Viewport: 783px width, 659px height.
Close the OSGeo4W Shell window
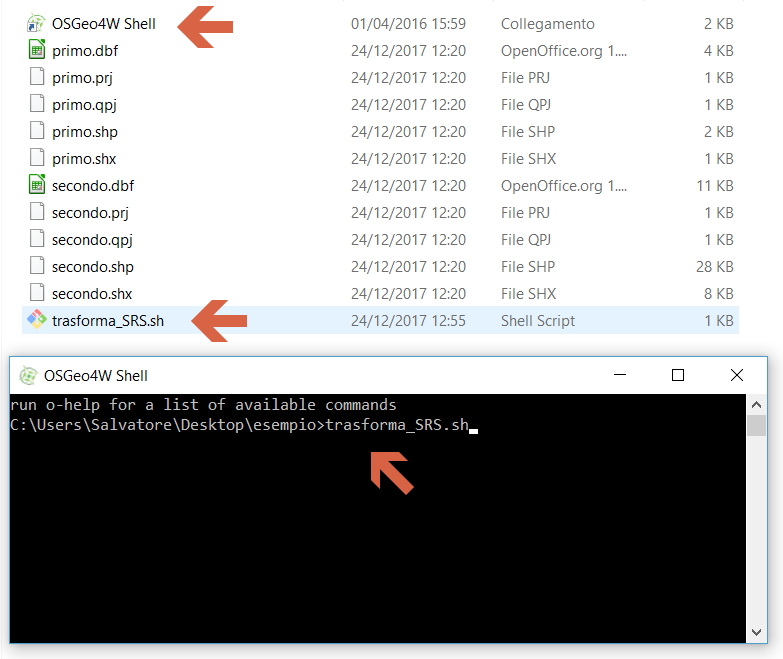point(737,375)
